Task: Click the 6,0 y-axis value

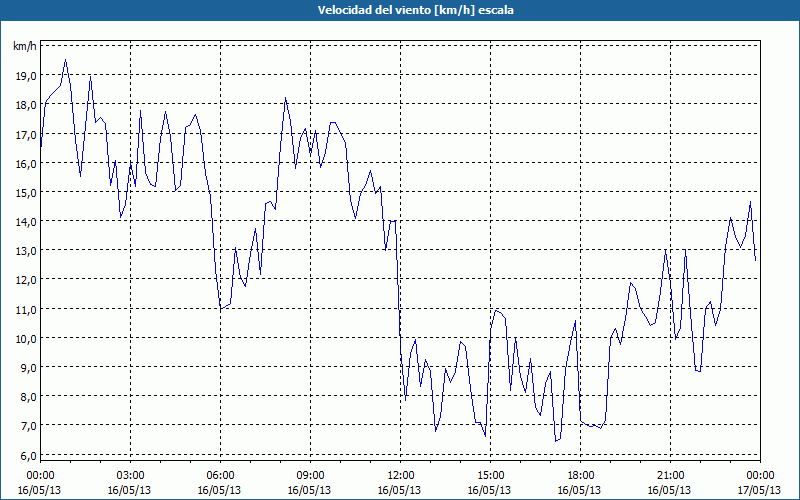Action: pos(29,455)
